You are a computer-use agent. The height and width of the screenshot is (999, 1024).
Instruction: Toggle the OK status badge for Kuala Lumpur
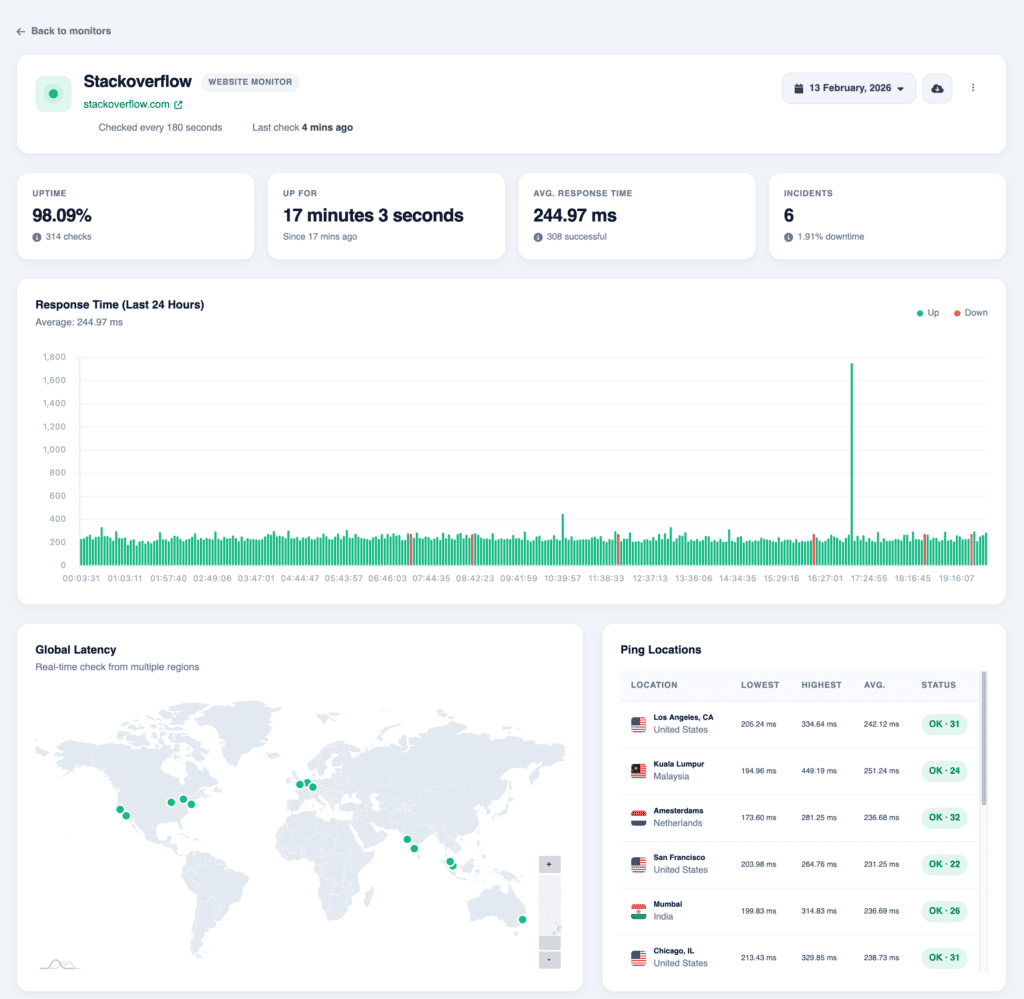click(944, 771)
